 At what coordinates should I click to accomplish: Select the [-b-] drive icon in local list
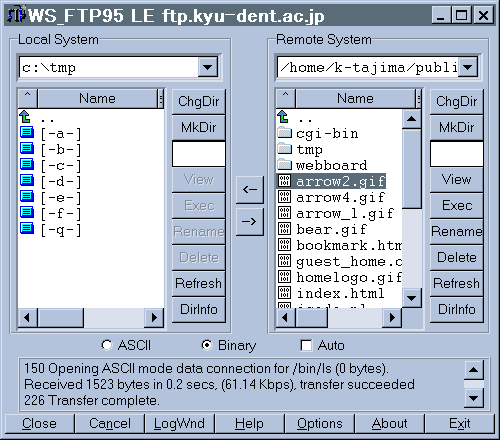pyautogui.click(x=27, y=148)
